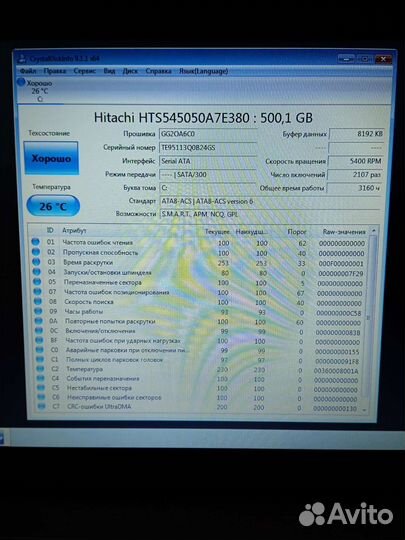Click the ID column header
This screenshot has width=405, height=540.
pos(50,230)
